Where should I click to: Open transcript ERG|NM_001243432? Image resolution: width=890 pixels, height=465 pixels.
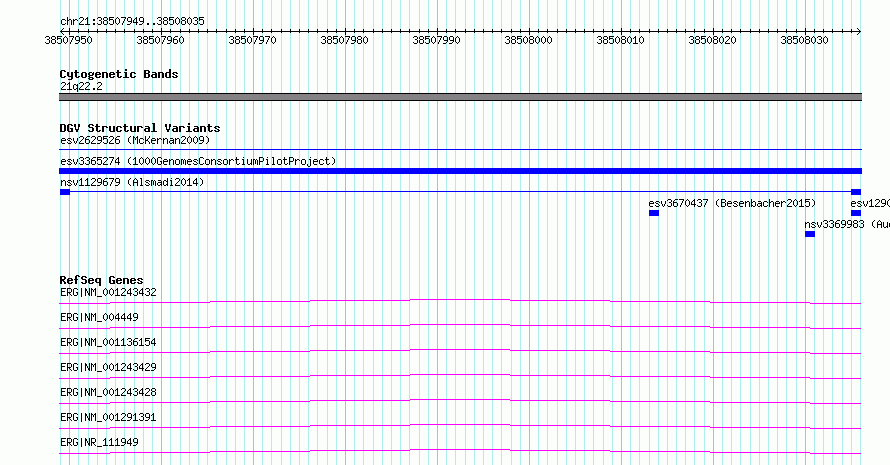[108, 292]
